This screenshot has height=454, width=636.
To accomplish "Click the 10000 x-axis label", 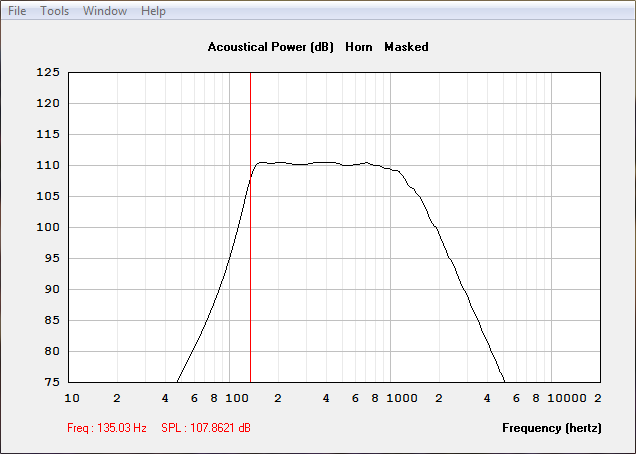I will pyautogui.click(x=567, y=398).
